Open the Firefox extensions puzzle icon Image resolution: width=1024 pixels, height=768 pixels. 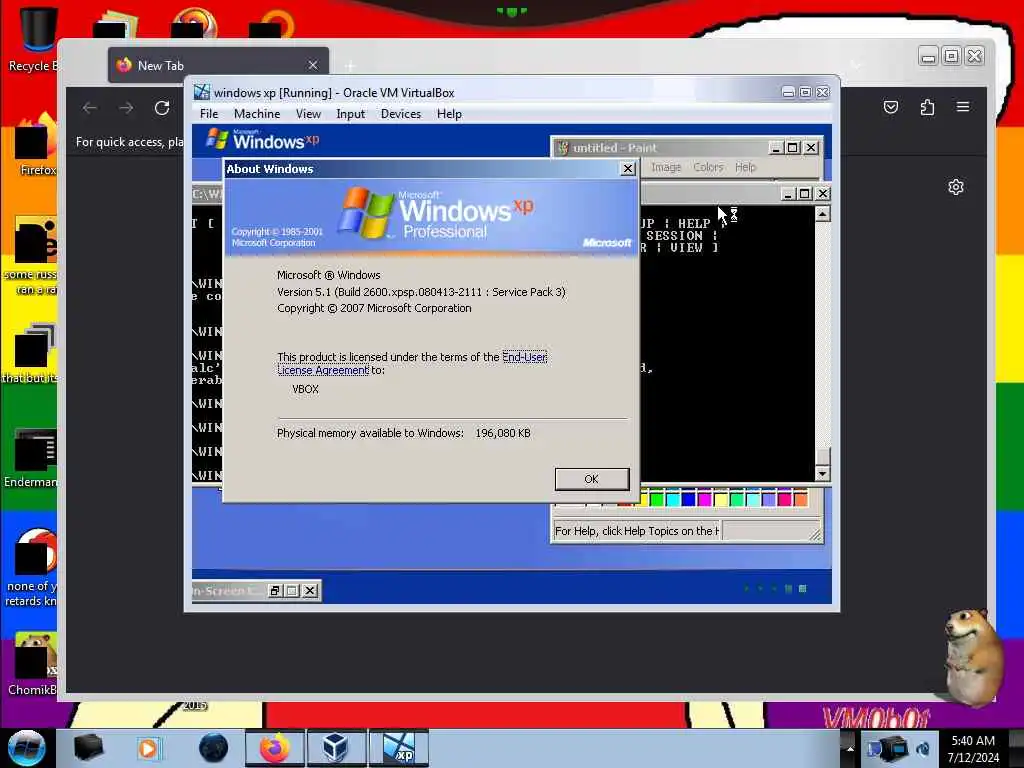point(927,107)
